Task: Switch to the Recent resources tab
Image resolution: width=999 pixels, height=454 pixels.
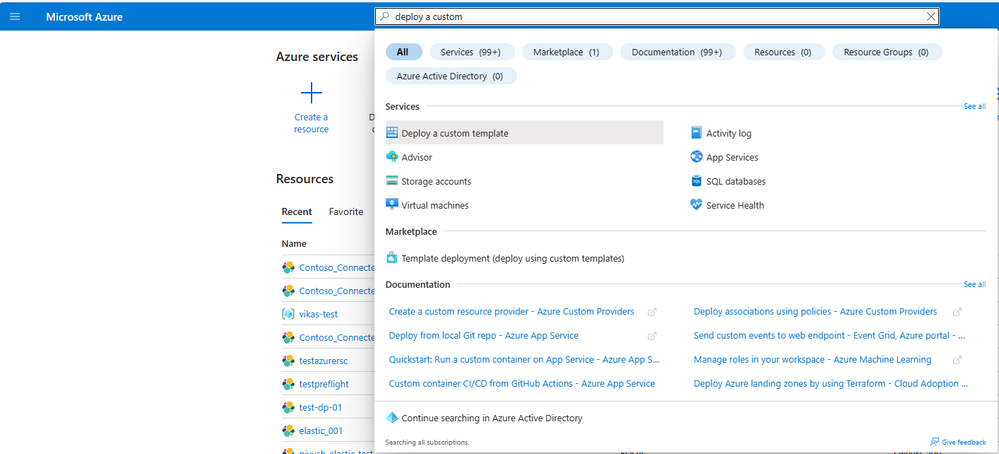Action: click(x=297, y=211)
